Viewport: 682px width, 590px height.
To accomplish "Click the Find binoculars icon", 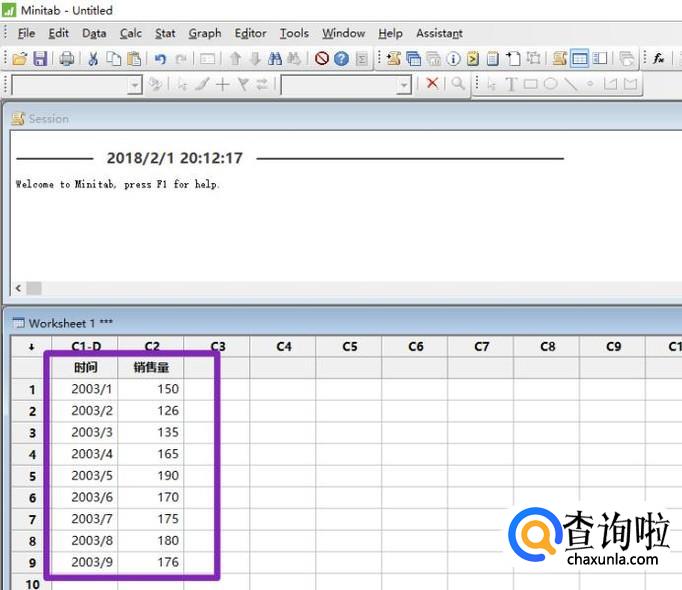I will point(275,58).
